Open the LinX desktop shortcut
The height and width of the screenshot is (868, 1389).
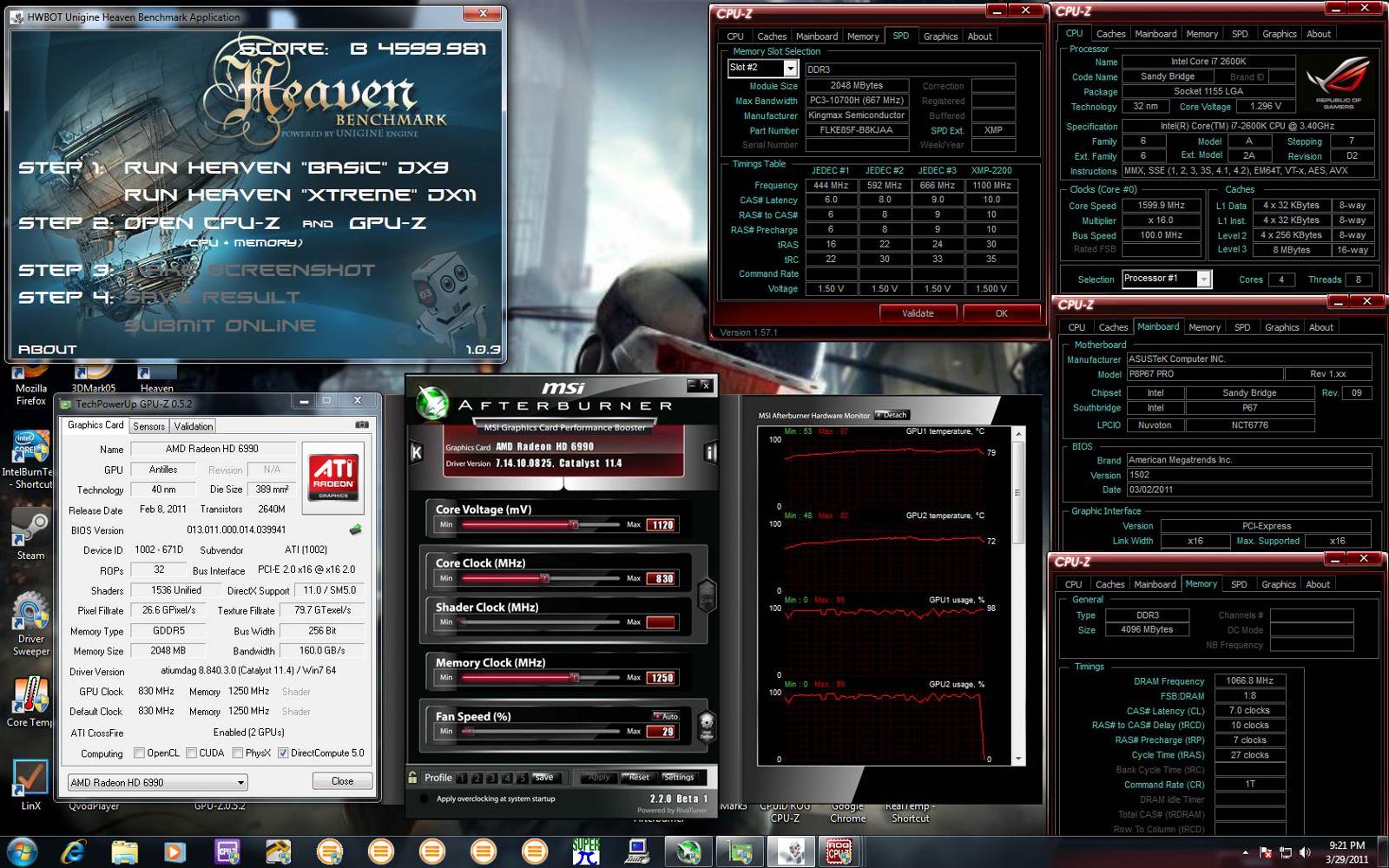click(x=30, y=785)
